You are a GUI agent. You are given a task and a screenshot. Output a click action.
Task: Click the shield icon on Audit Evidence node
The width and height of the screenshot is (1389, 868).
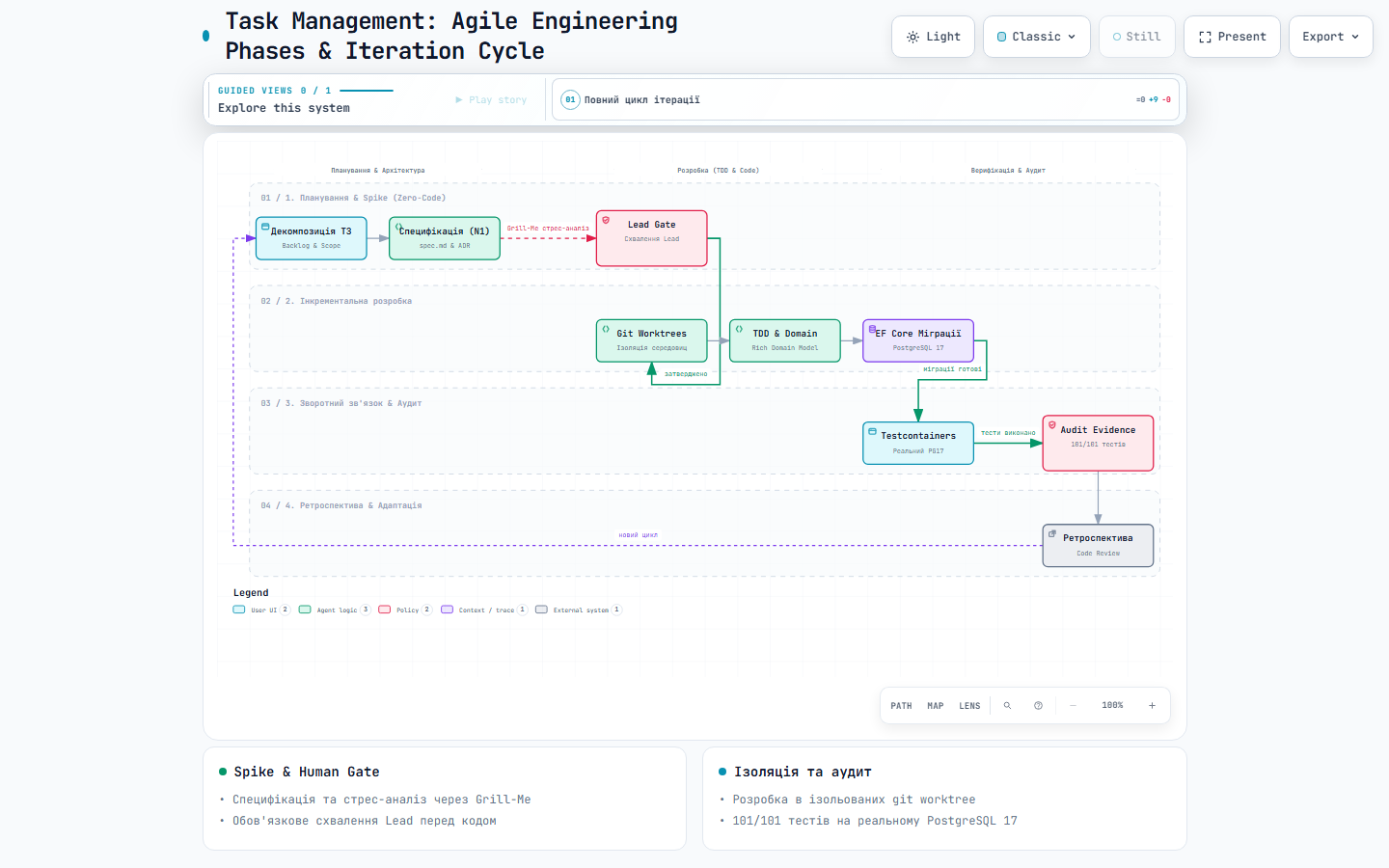(x=1052, y=425)
